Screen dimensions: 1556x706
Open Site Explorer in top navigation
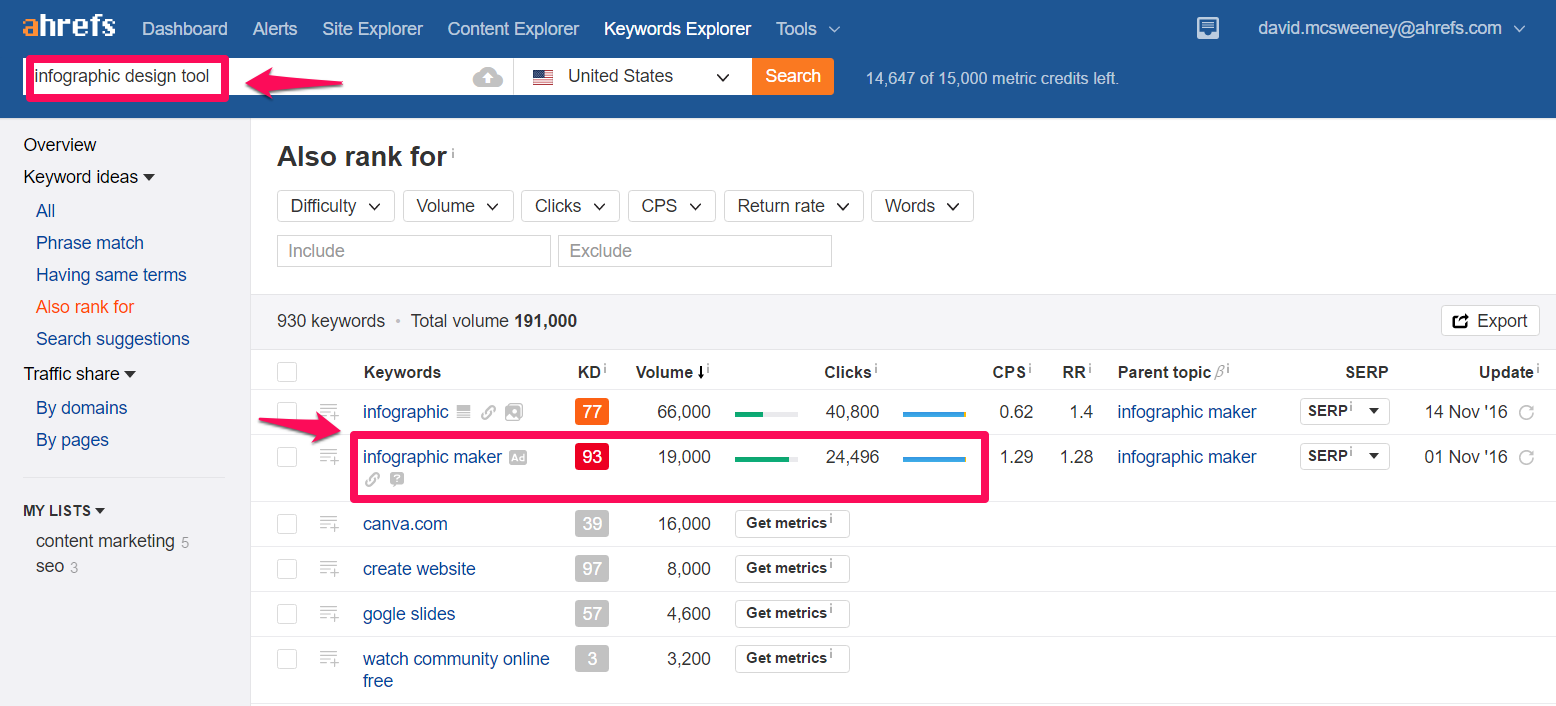[x=372, y=29]
